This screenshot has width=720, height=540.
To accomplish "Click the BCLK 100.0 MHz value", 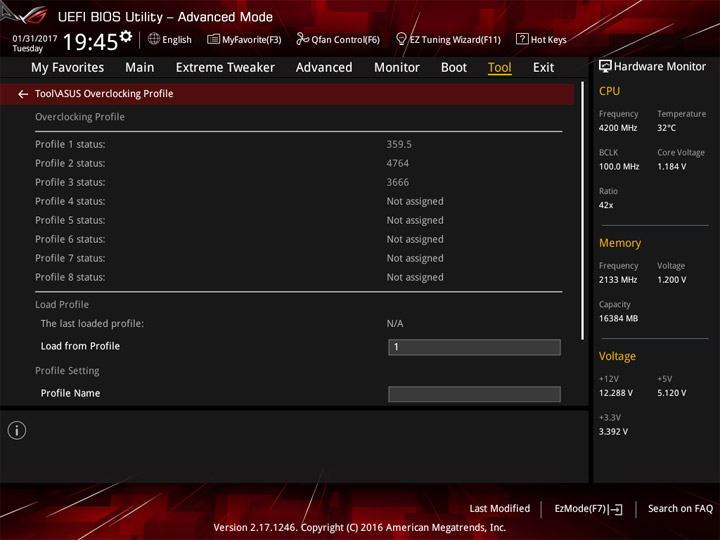I will 619,167.
